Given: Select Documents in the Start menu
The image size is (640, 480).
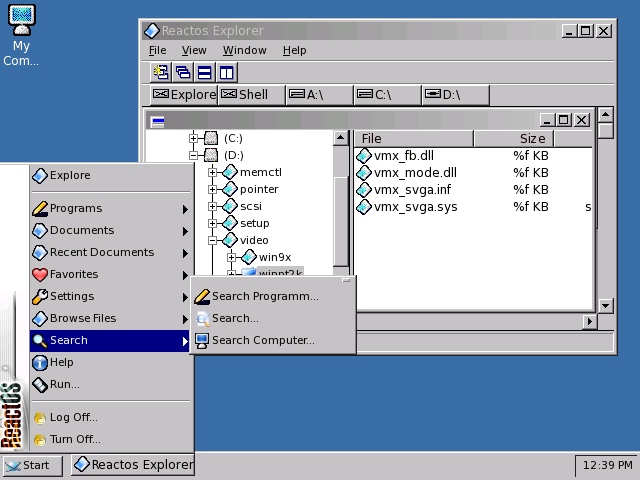Looking at the screenshot, I should 110,230.
